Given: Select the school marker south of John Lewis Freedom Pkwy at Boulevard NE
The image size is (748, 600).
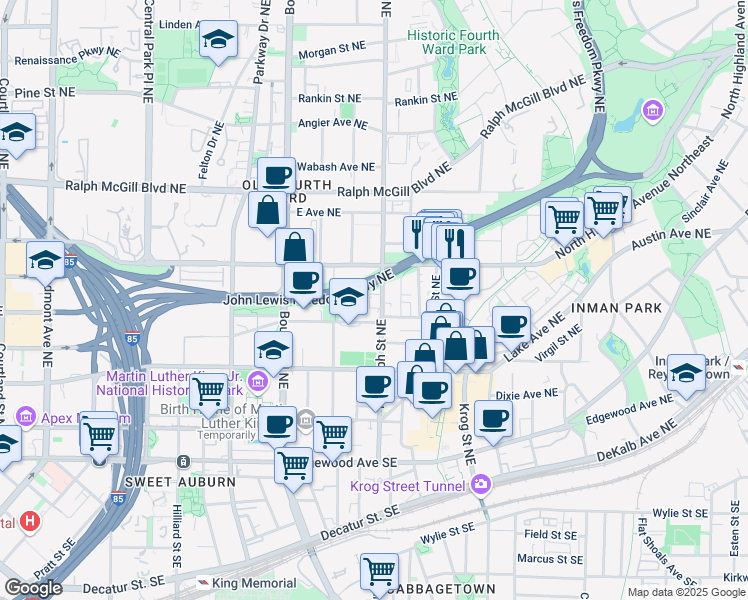Looking at the screenshot, I should coord(273,352).
